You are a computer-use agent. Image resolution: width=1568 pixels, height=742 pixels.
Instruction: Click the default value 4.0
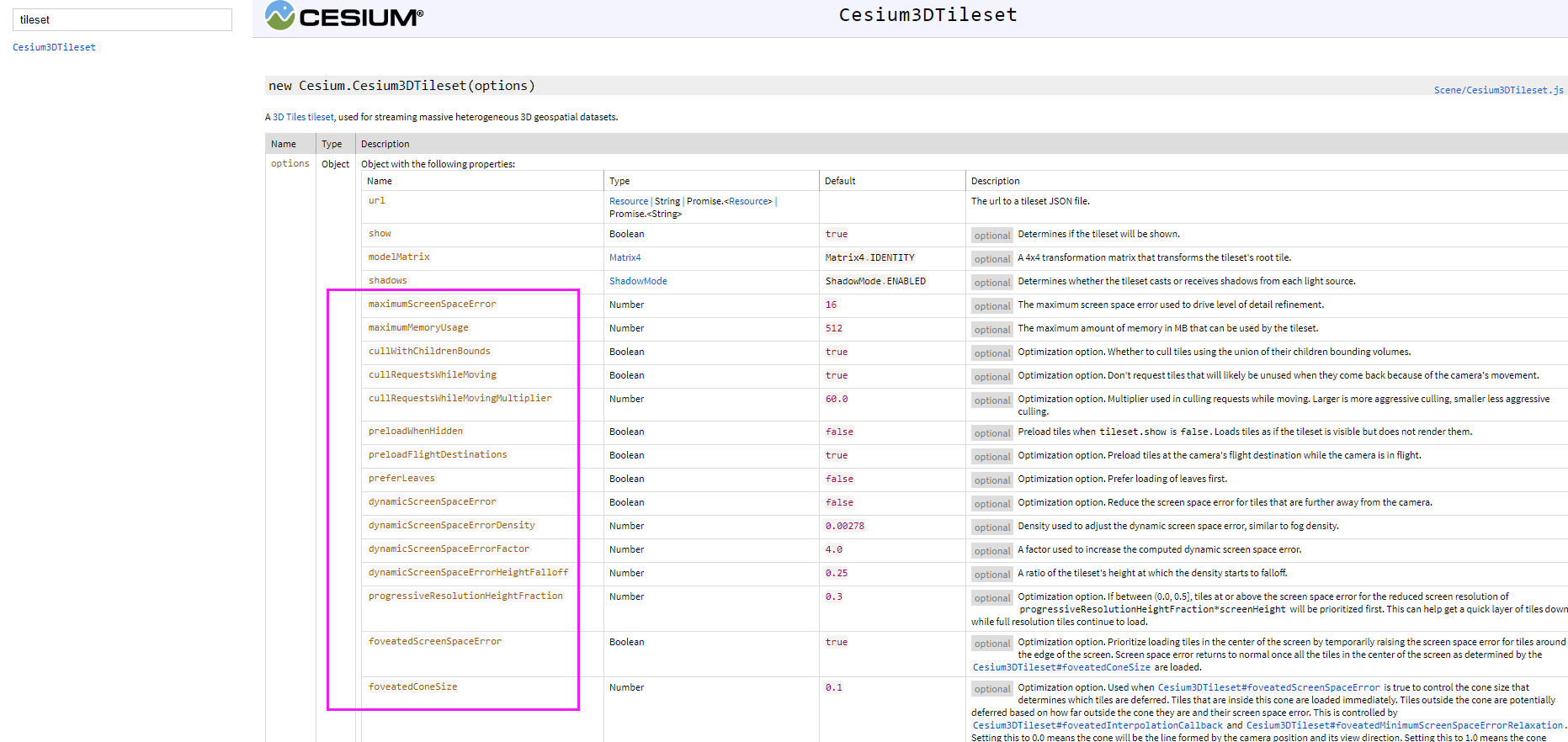(x=833, y=549)
